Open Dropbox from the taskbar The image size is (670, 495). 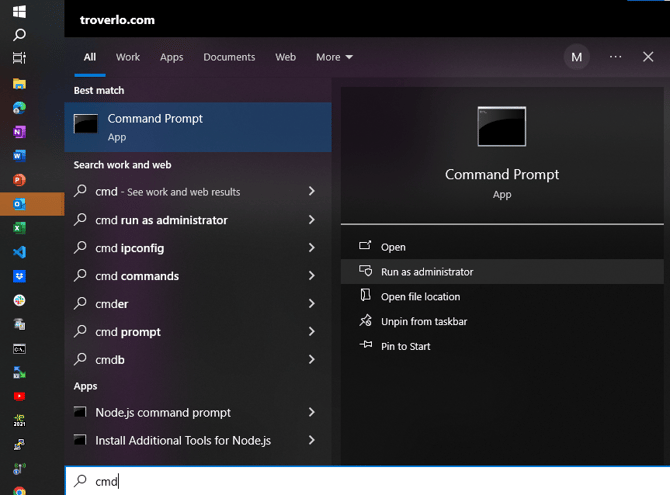pos(19,276)
